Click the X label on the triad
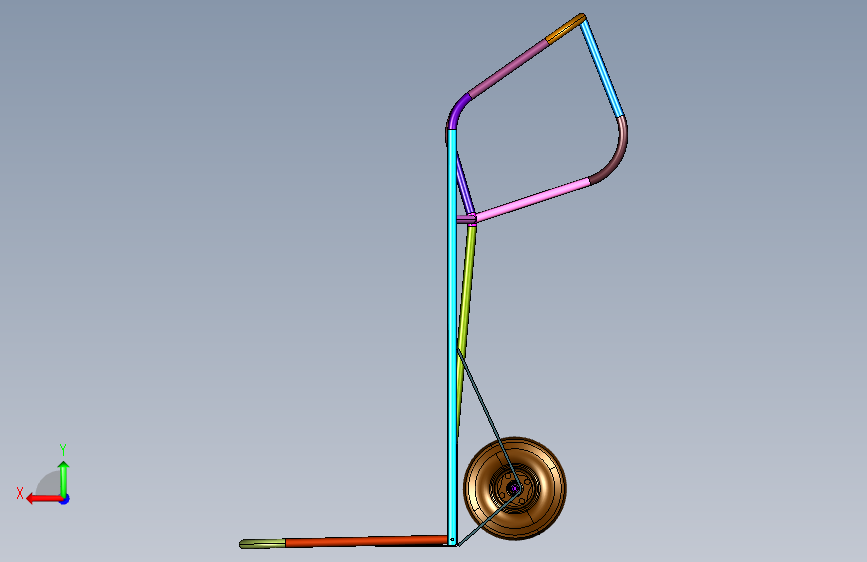867x562 pixels. [x=20, y=493]
